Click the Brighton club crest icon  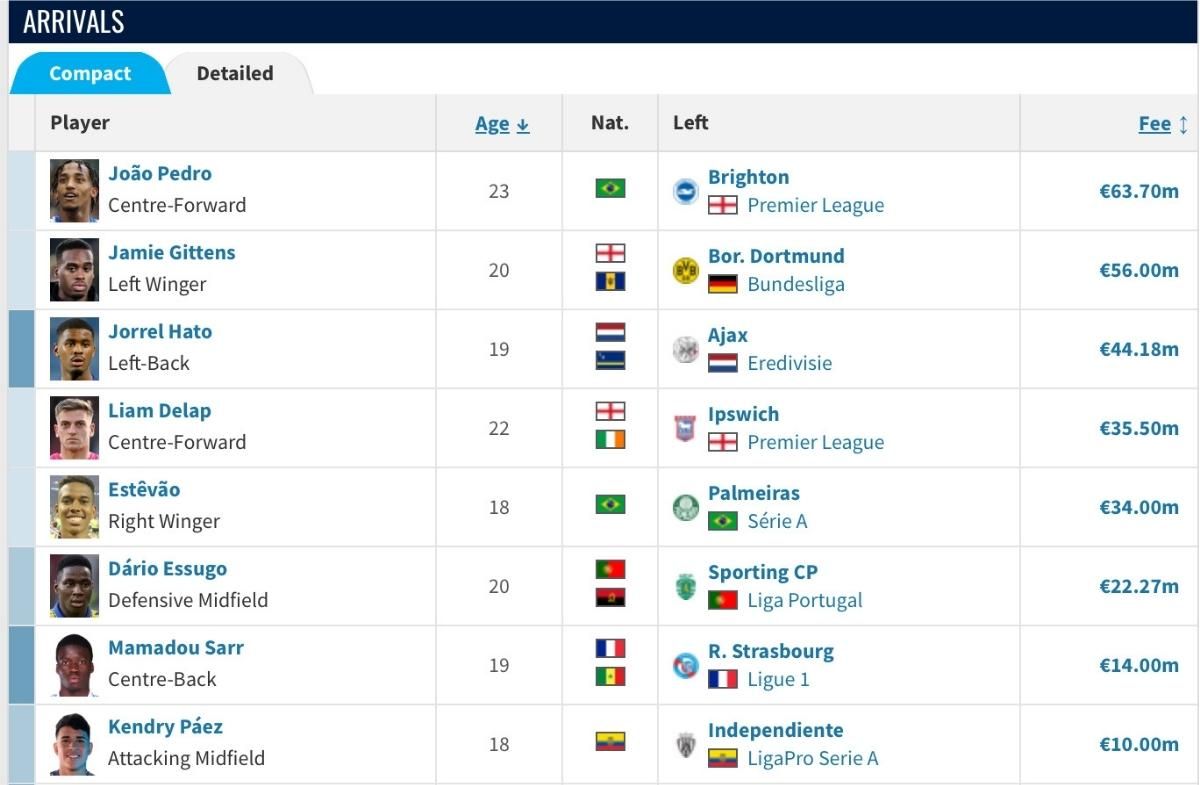coord(686,191)
